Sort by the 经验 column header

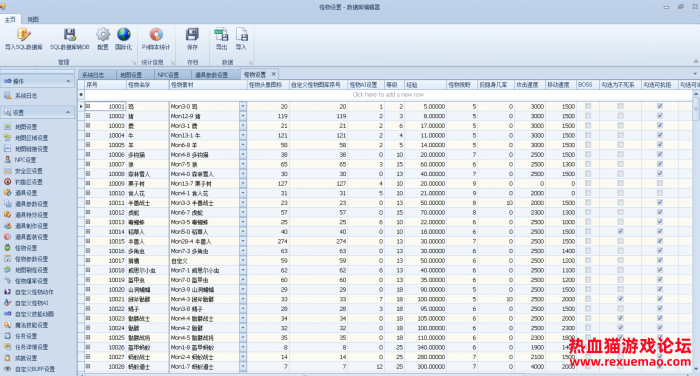pyautogui.click(x=425, y=84)
